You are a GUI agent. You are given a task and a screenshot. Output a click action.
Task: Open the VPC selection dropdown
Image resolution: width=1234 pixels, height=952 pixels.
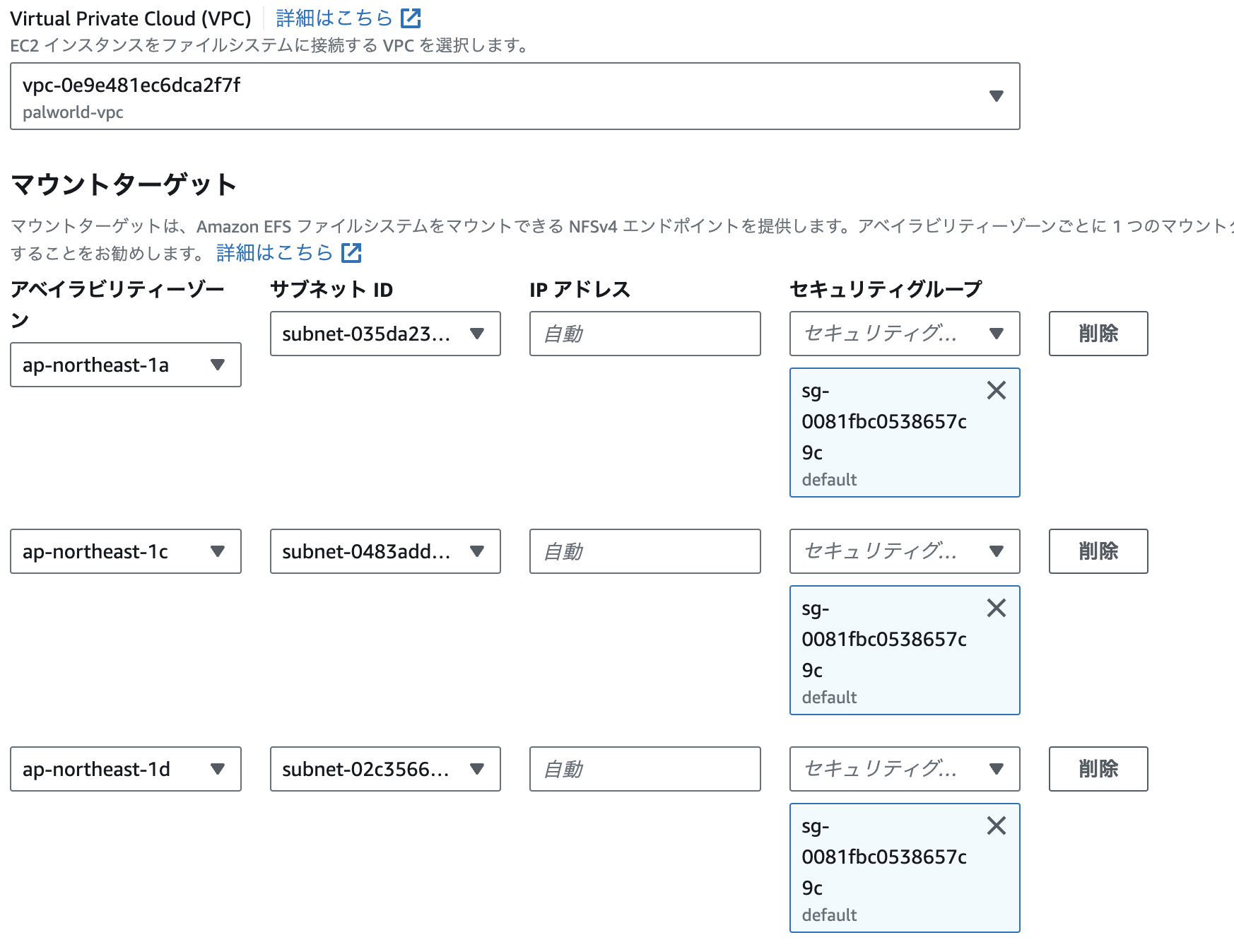tap(515, 96)
